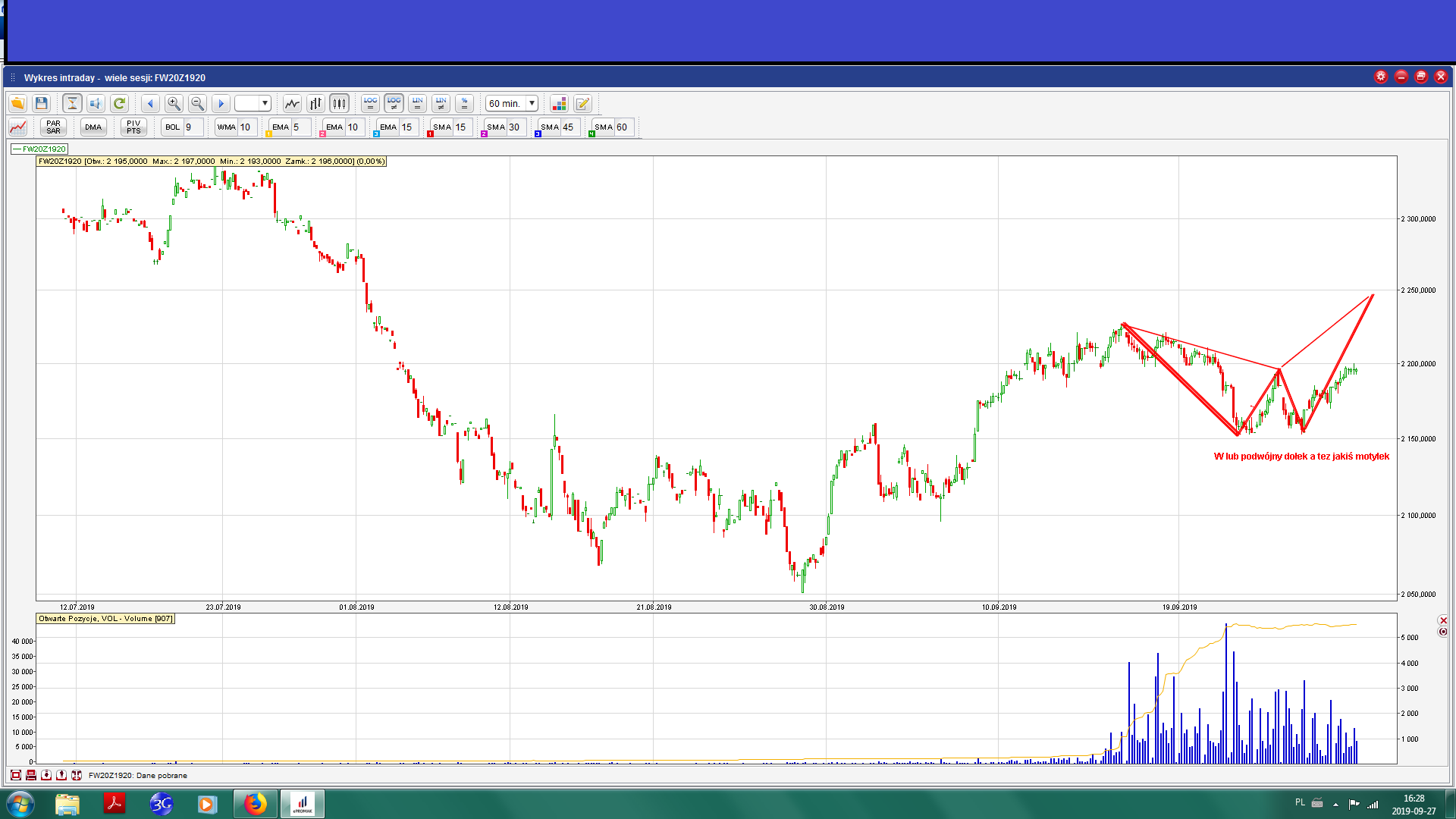Toggle the DMA indicator button

pos(93,127)
